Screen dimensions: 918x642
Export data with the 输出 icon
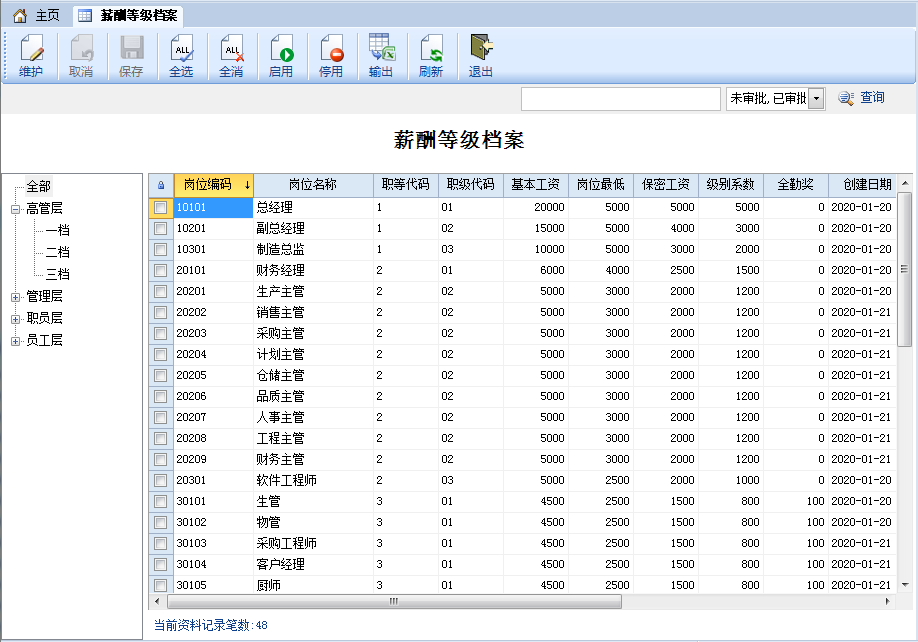[381, 56]
